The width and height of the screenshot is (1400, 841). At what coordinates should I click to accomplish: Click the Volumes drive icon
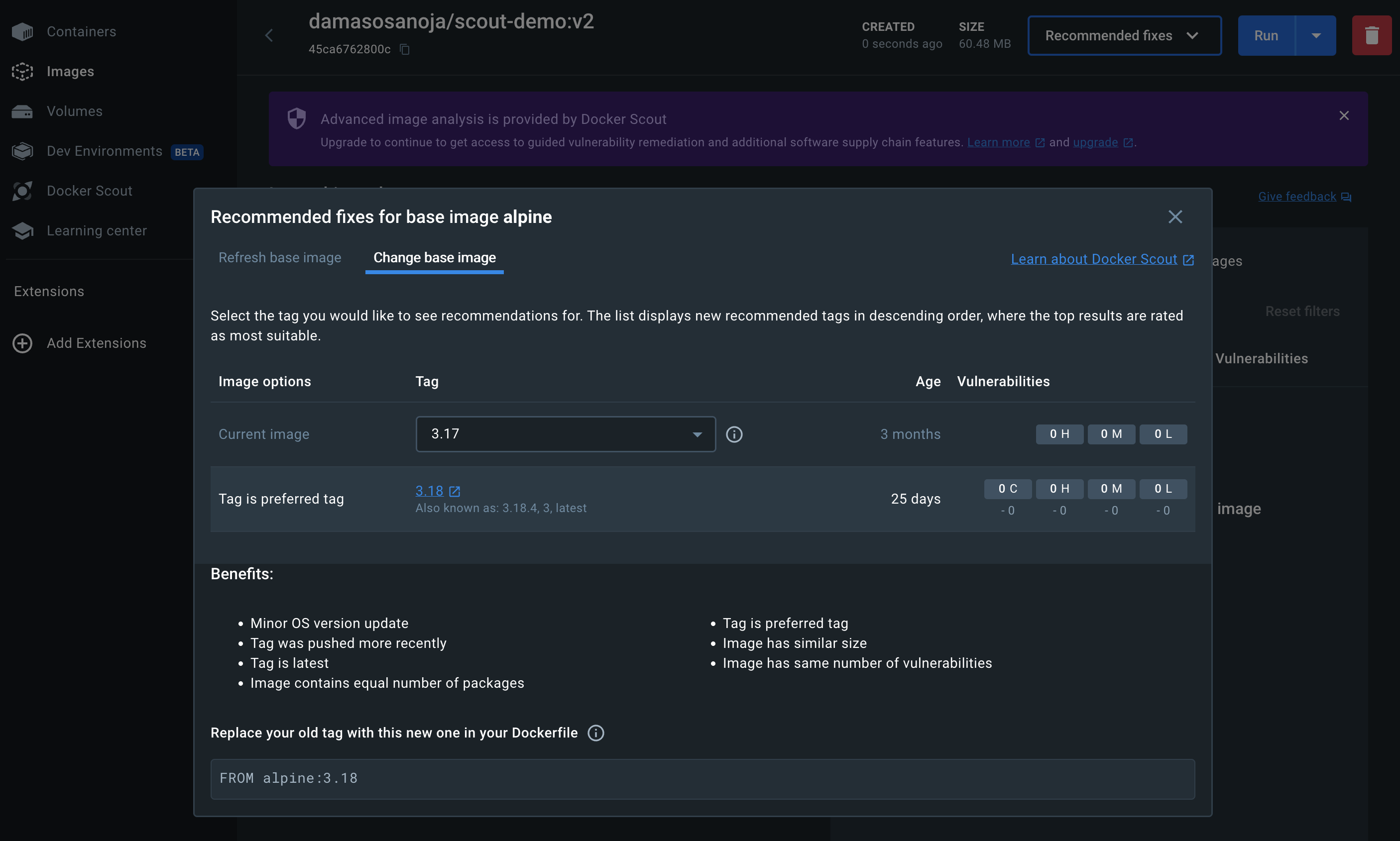(22, 111)
